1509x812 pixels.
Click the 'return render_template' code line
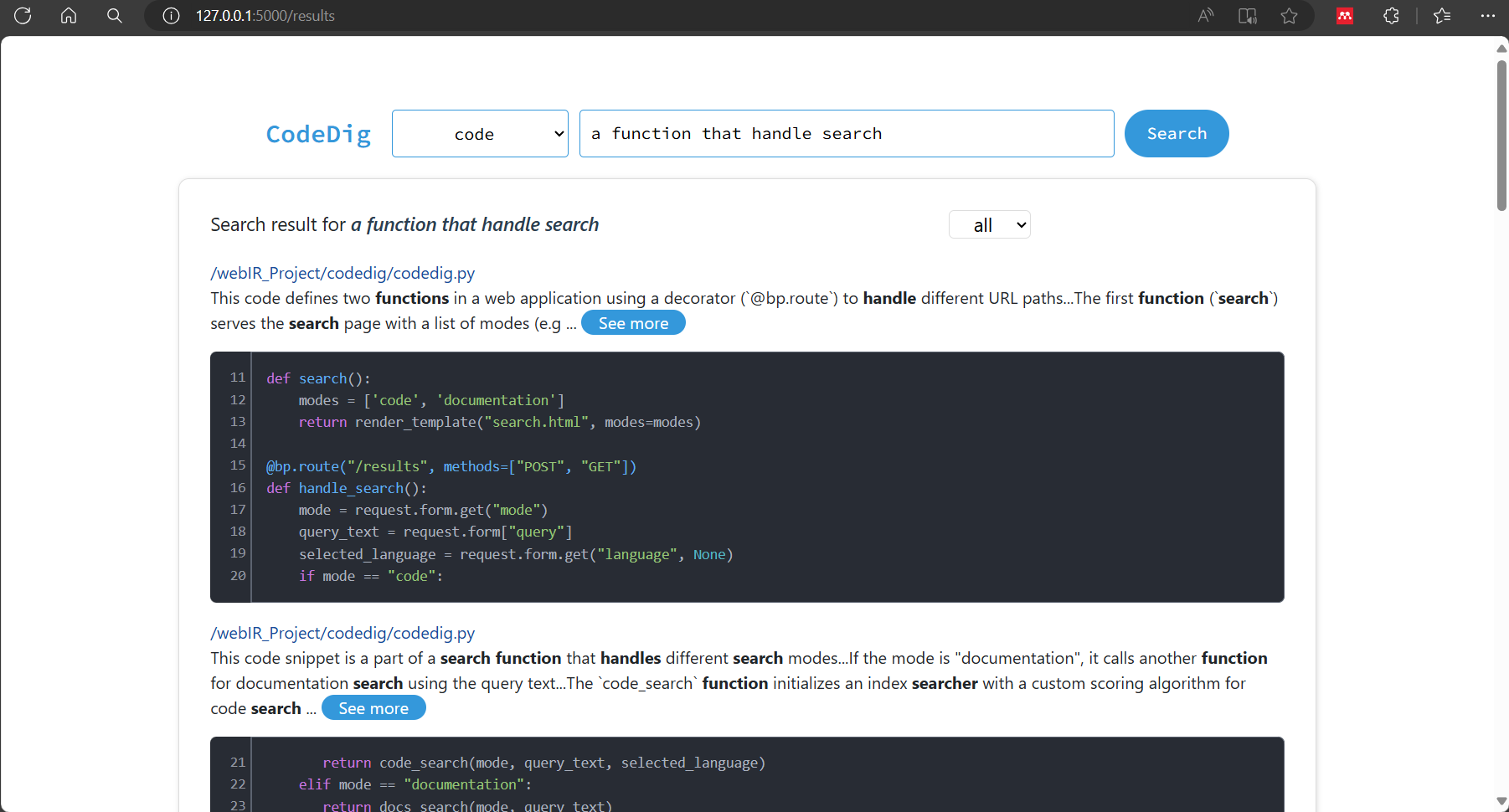500,422
